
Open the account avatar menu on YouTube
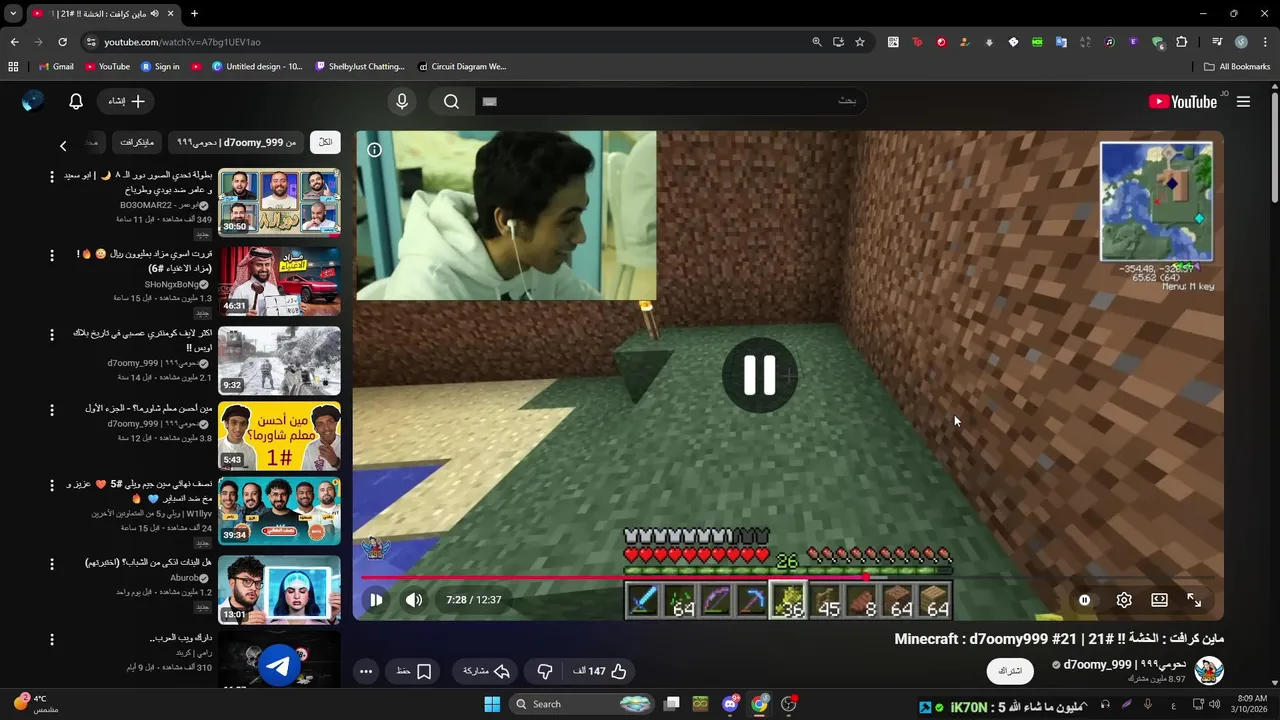click(x=33, y=101)
